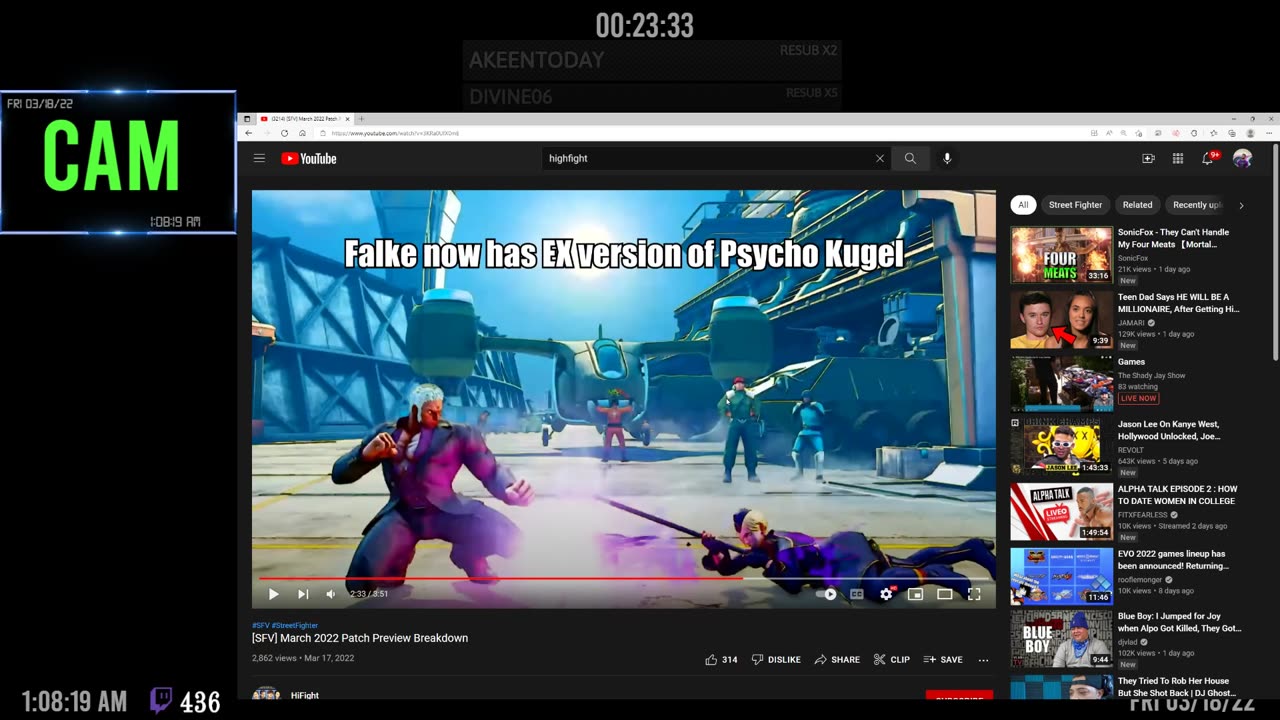Click the JAMARI channel name

coord(1132,323)
